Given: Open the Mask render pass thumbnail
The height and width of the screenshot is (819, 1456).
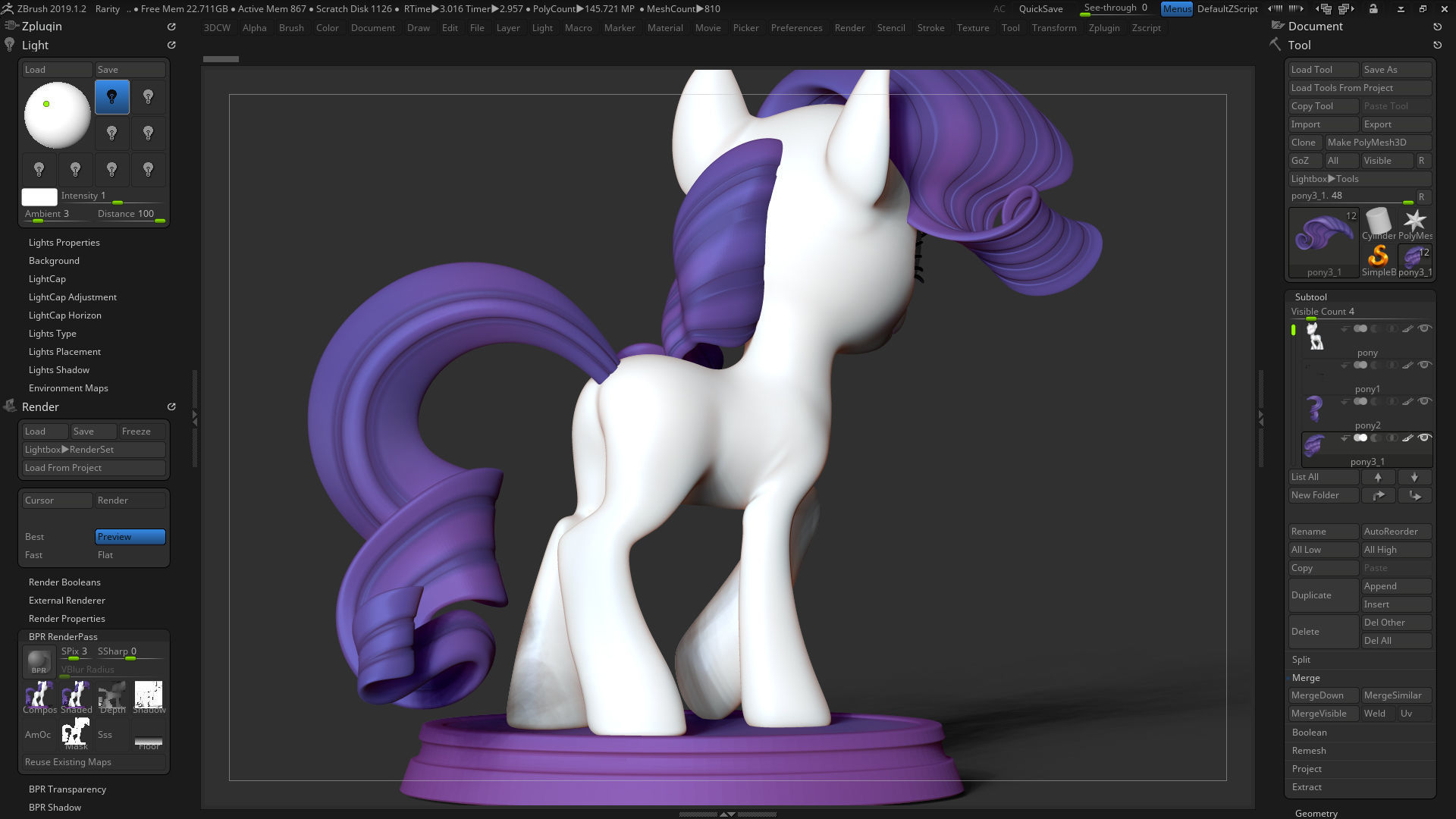Looking at the screenshot, I should 76,733.
